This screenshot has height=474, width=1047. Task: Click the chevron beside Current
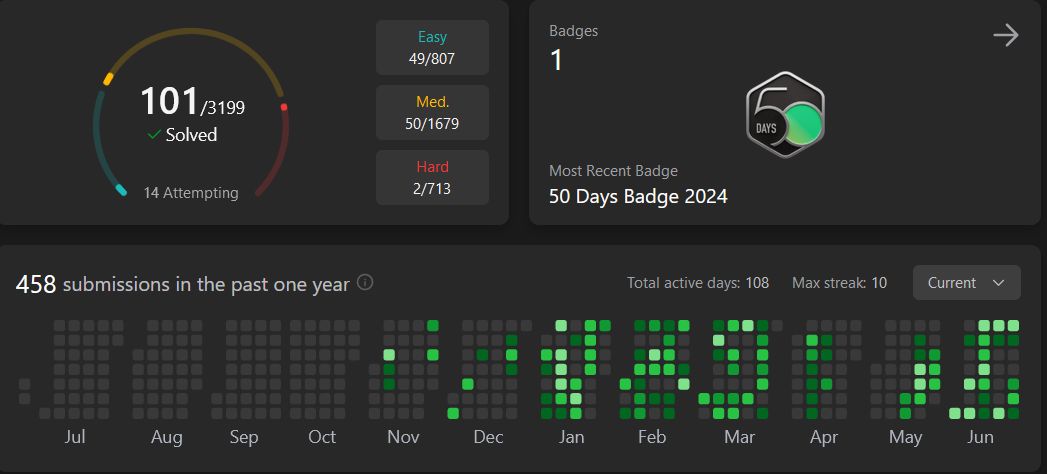[999, 283]
